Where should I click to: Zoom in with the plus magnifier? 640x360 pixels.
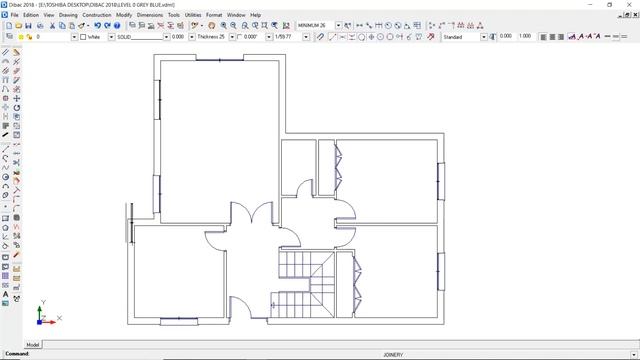coord(224,25)
